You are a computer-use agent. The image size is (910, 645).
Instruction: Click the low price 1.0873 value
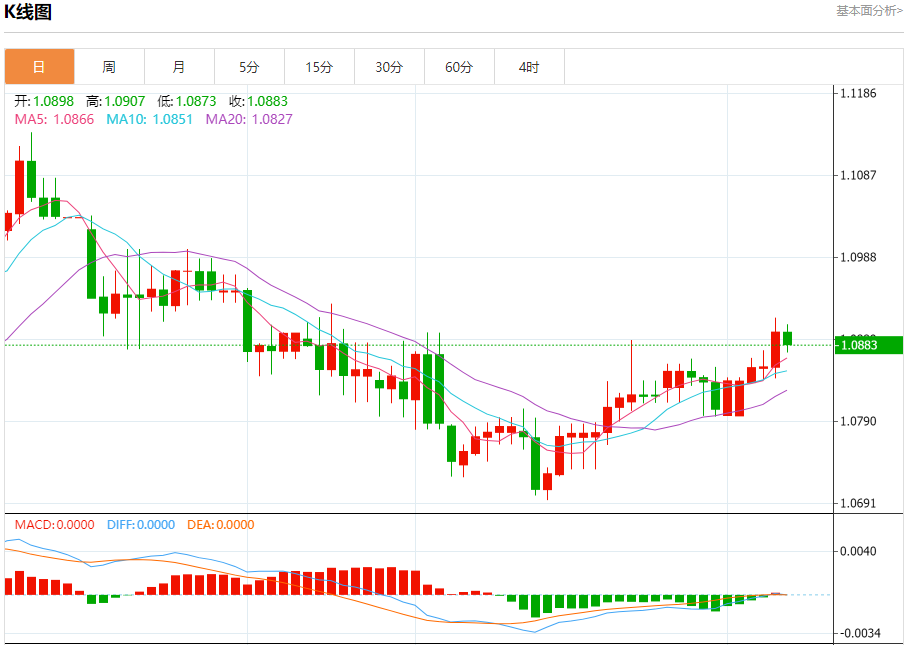point(196,101)
